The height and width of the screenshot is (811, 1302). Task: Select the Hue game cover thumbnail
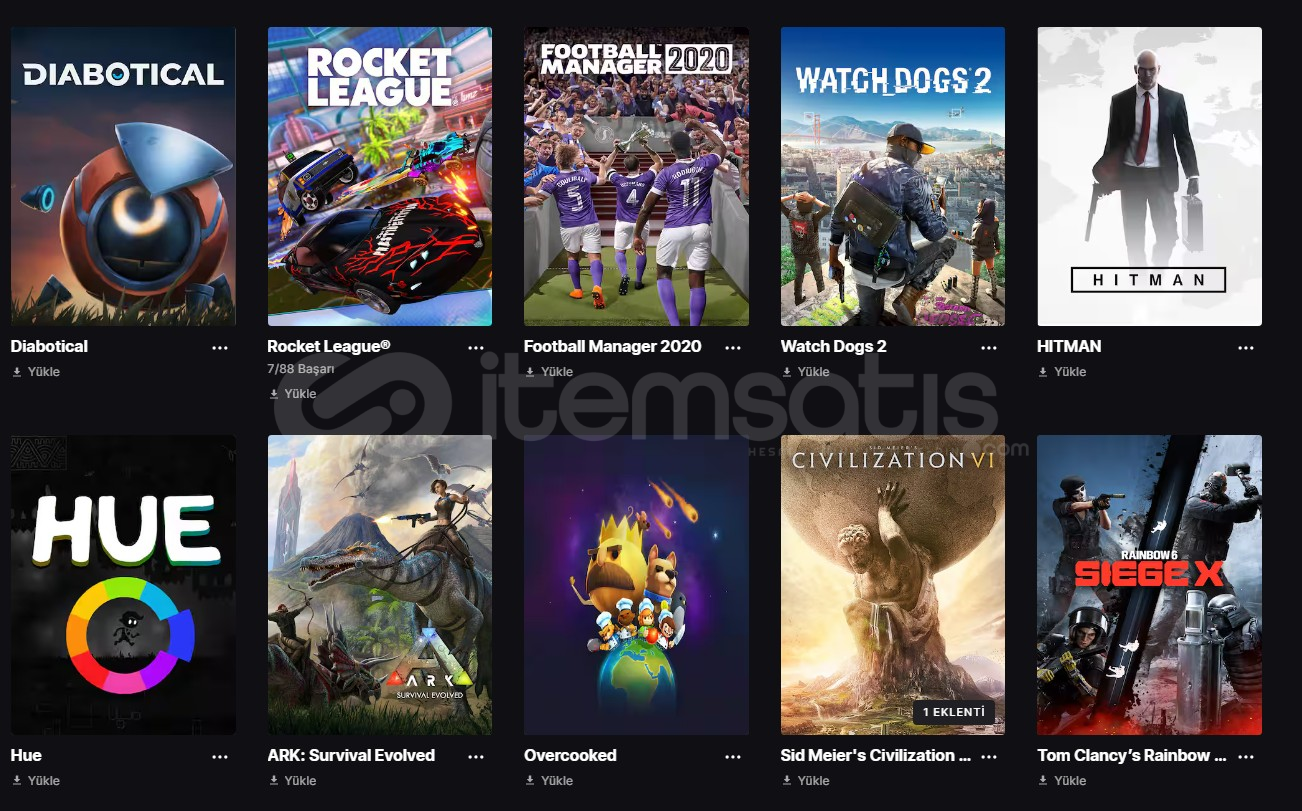point(123,585)
